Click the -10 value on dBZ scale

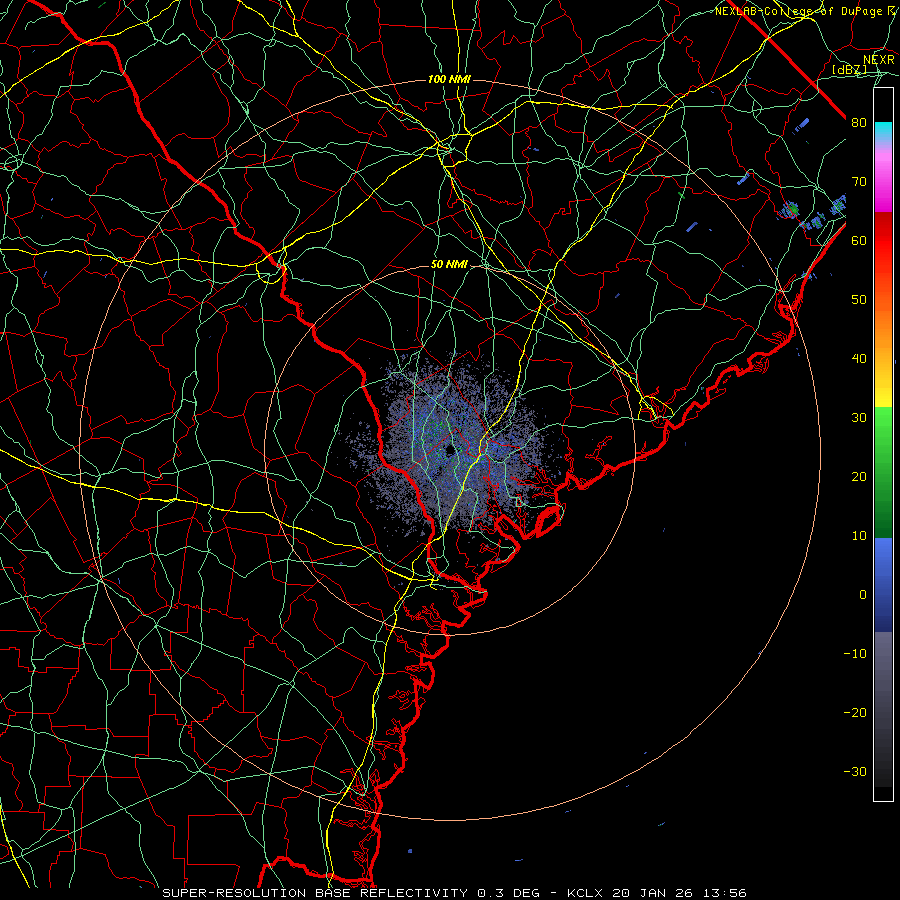[x=855, y=653]
